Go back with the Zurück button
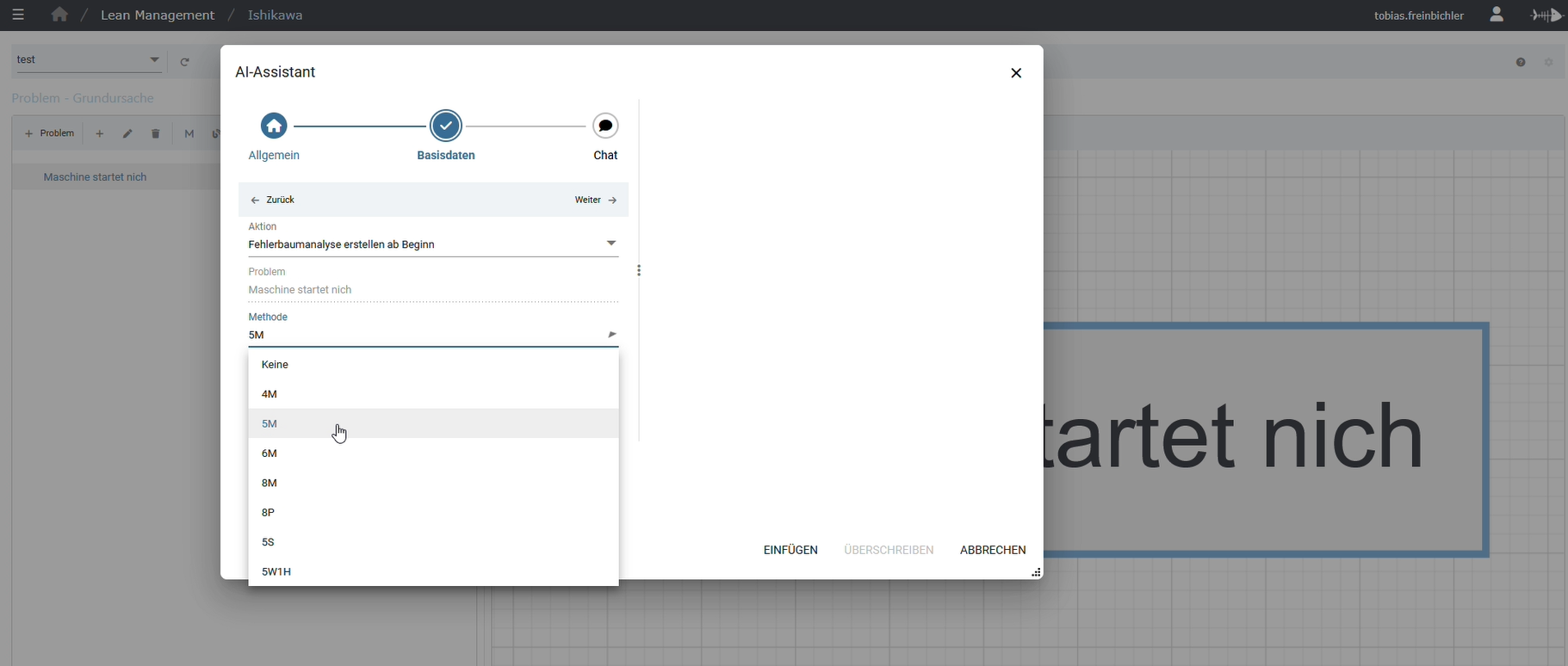The image size is (1568, 666). [273, 200]
